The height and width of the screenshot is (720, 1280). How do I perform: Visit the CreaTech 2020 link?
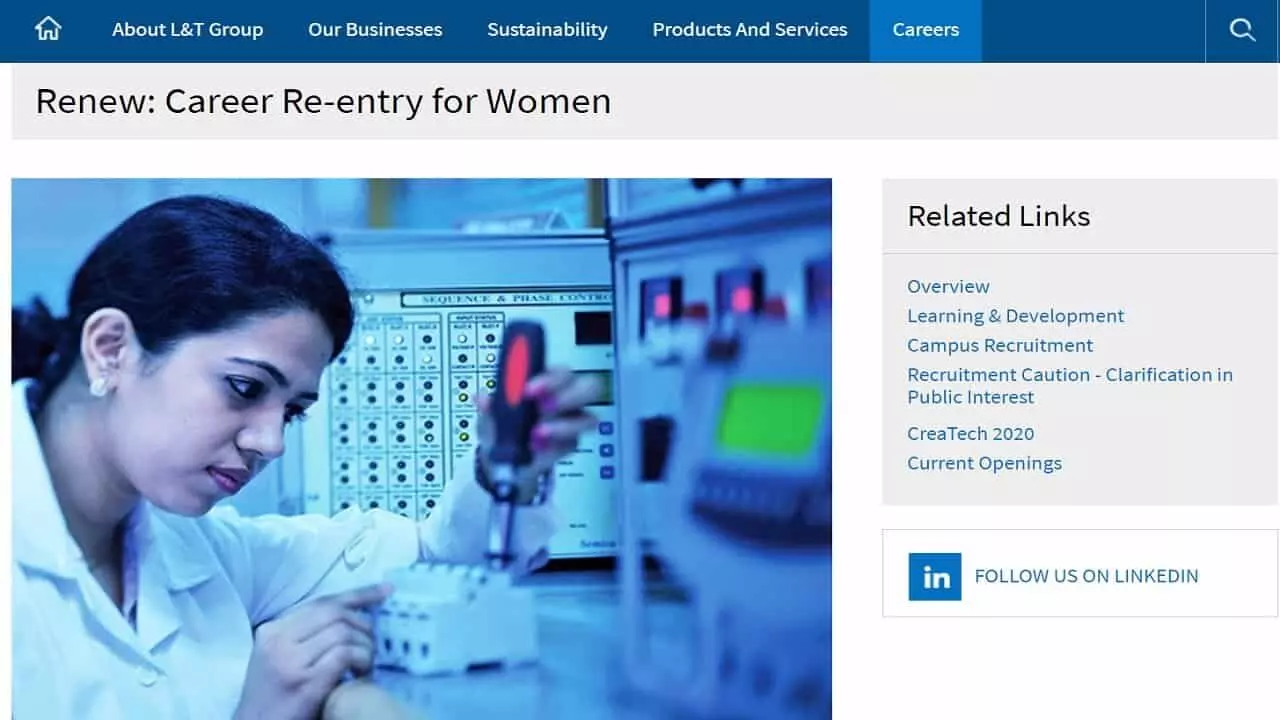tap(970, 434)
